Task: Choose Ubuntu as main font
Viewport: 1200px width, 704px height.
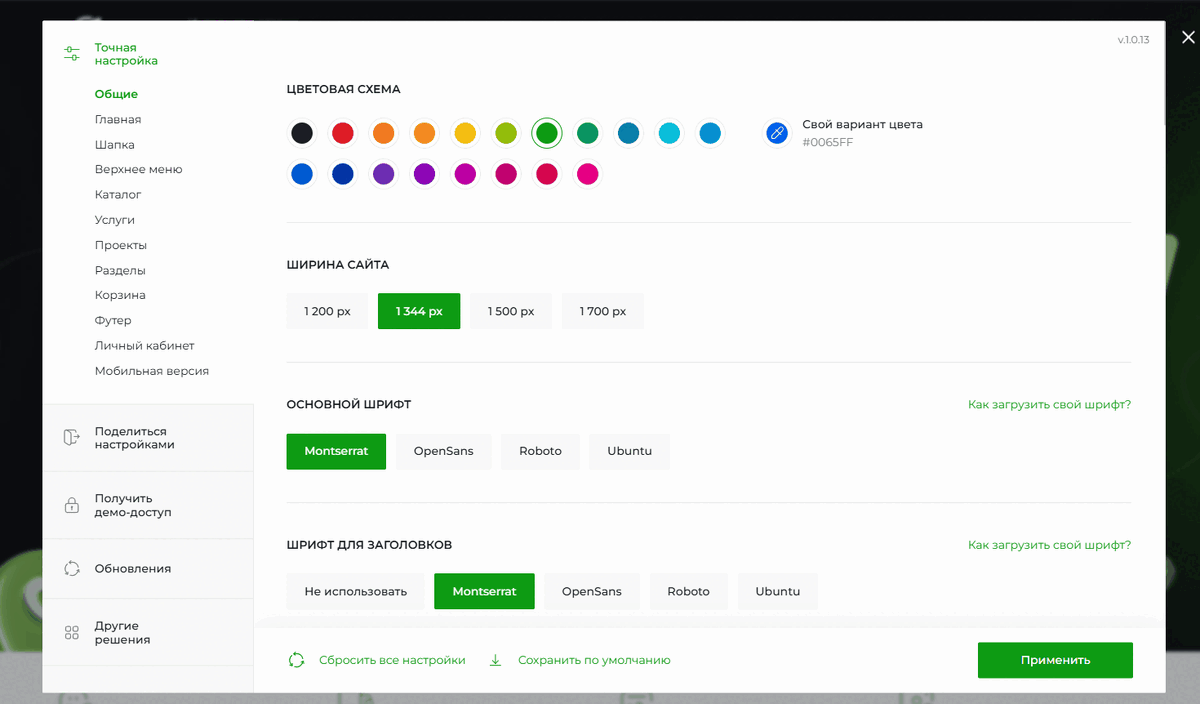Action: pos(629,451)
